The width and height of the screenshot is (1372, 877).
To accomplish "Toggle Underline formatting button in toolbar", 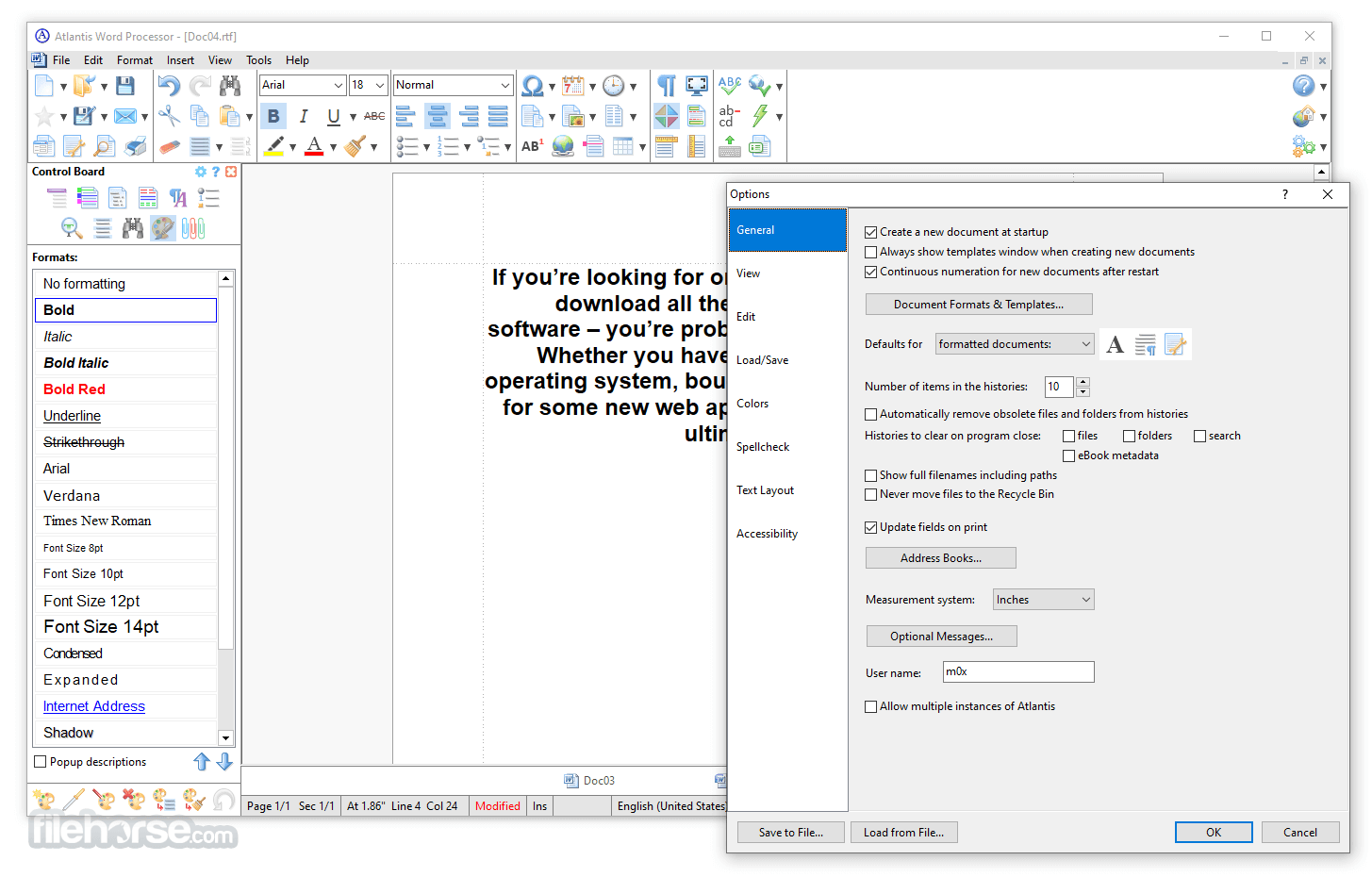I will click(x=334, y=116).
